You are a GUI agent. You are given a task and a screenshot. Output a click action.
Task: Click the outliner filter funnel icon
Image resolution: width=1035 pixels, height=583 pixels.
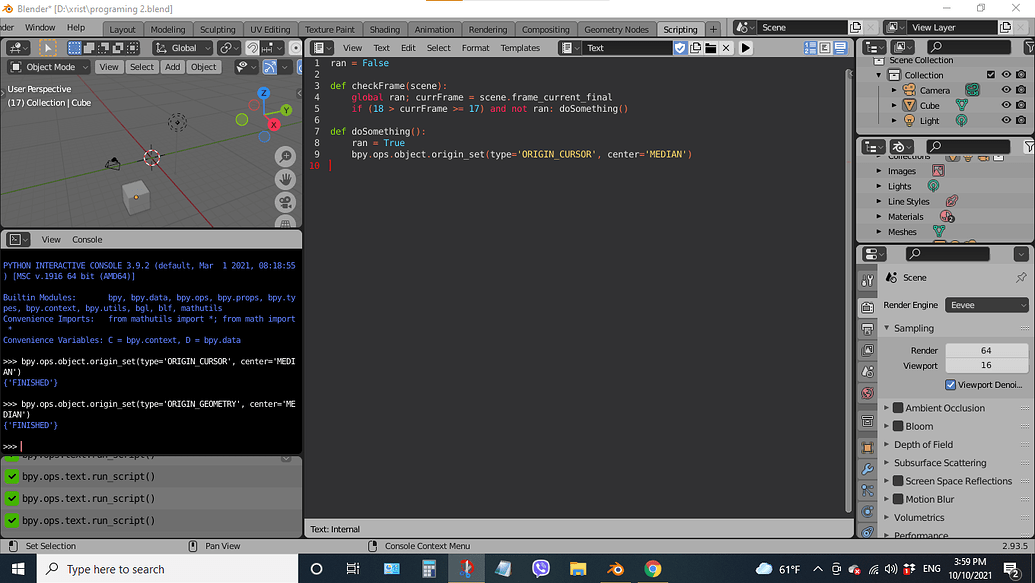[1028, 47]
